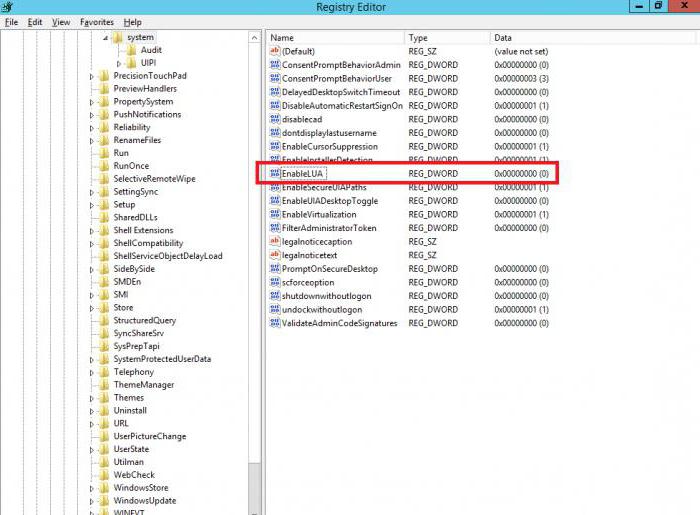The height and width of the screenshot is (515, 700).
Task: Click the (Default) string value icon
Action: (x=274, y=51)
